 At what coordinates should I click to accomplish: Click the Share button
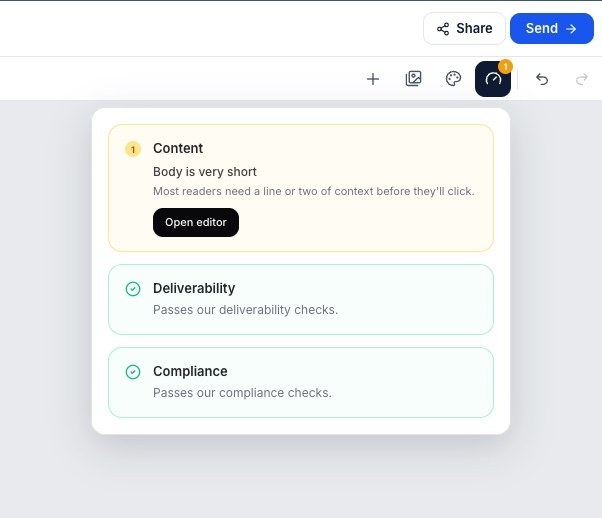(464, 28)
